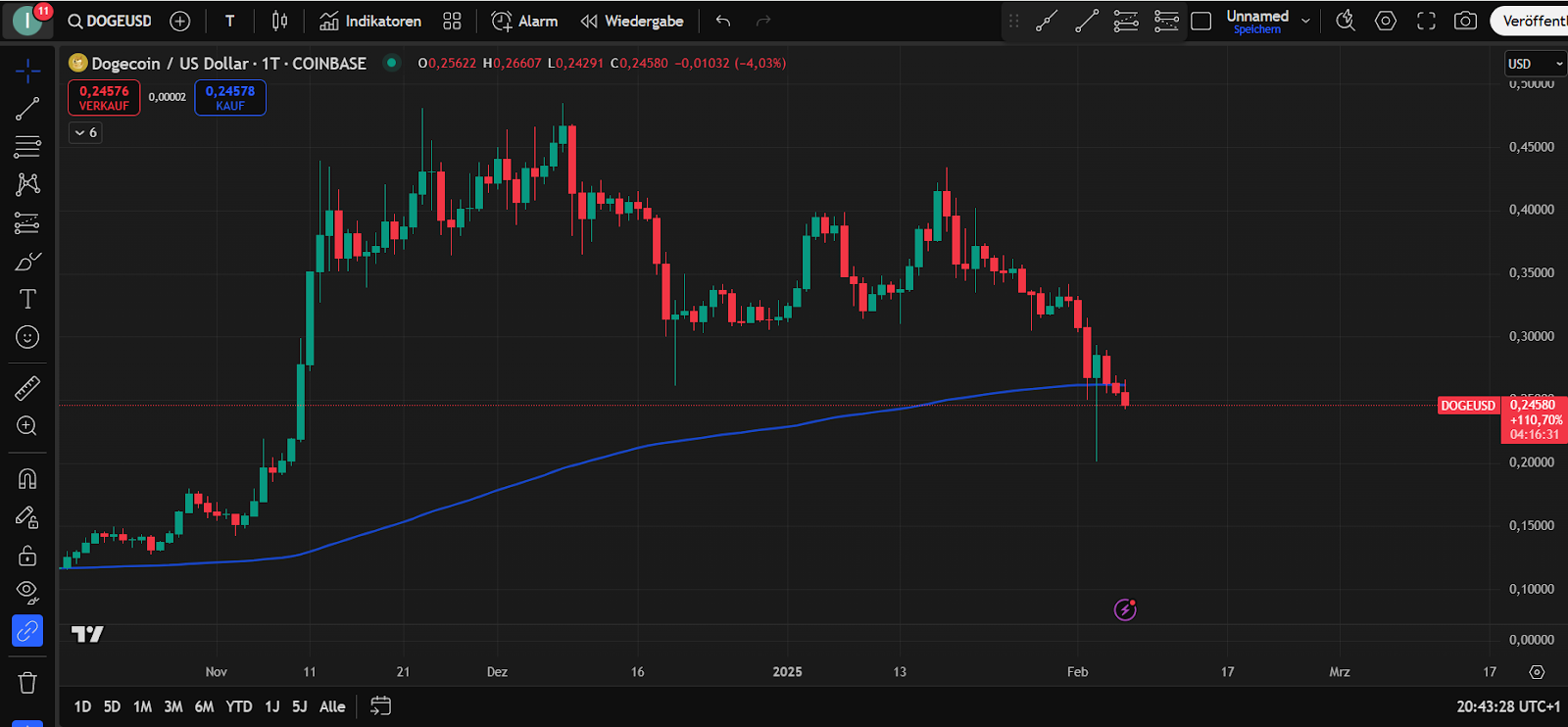
Task: Toggle magnet mode for drawings
Action: 27,479
